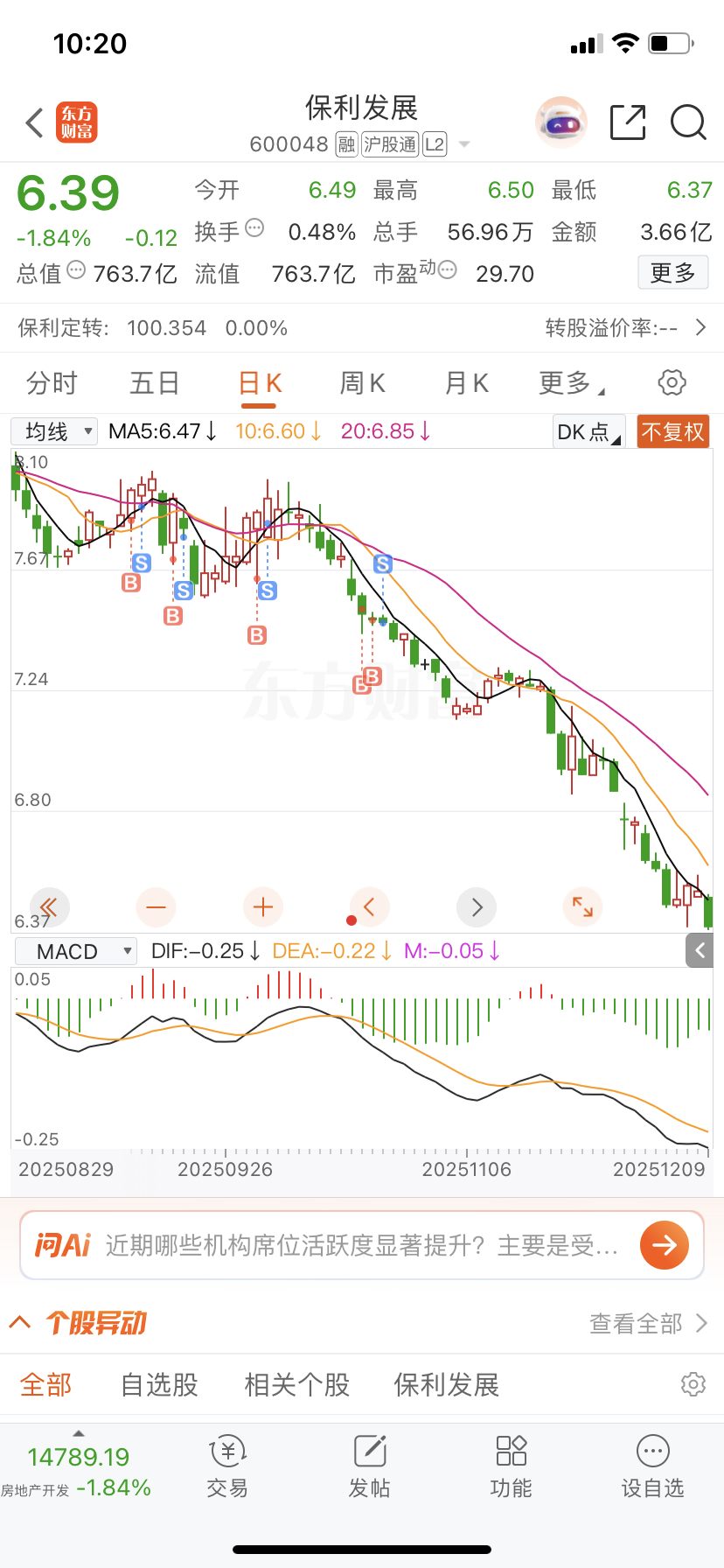The width and height of the screenshot is (724, 1568).
Task: Tap the share export icon
Action: (628, 122)
